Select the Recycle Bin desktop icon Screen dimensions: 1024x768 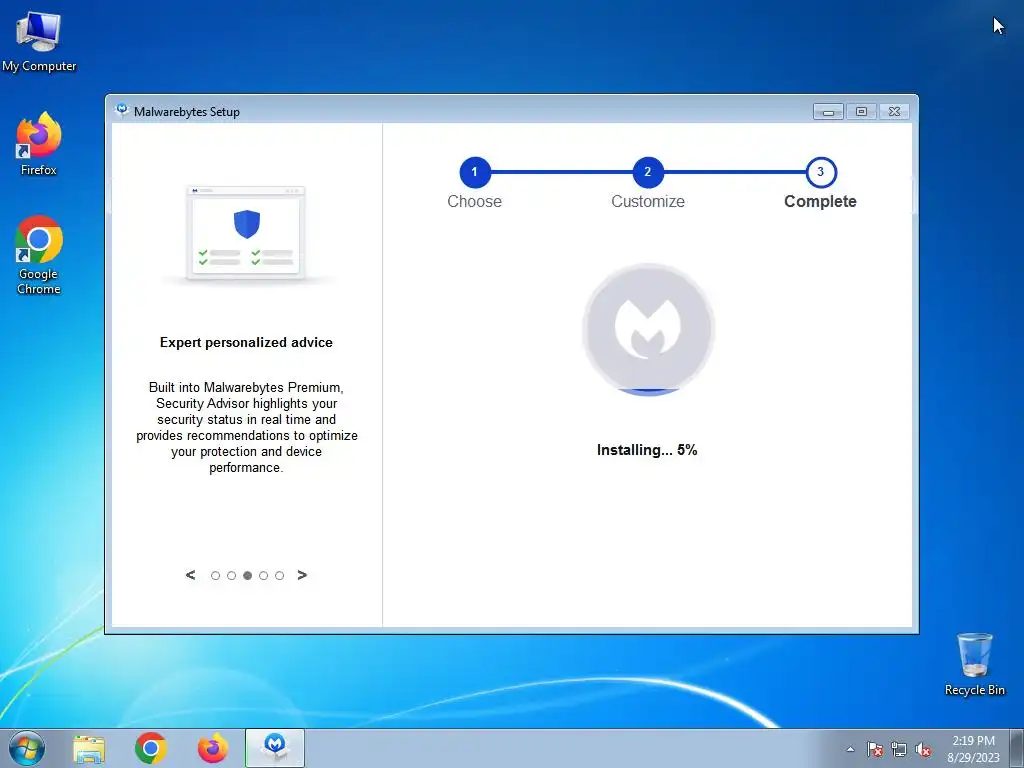[x=974, y=664]
